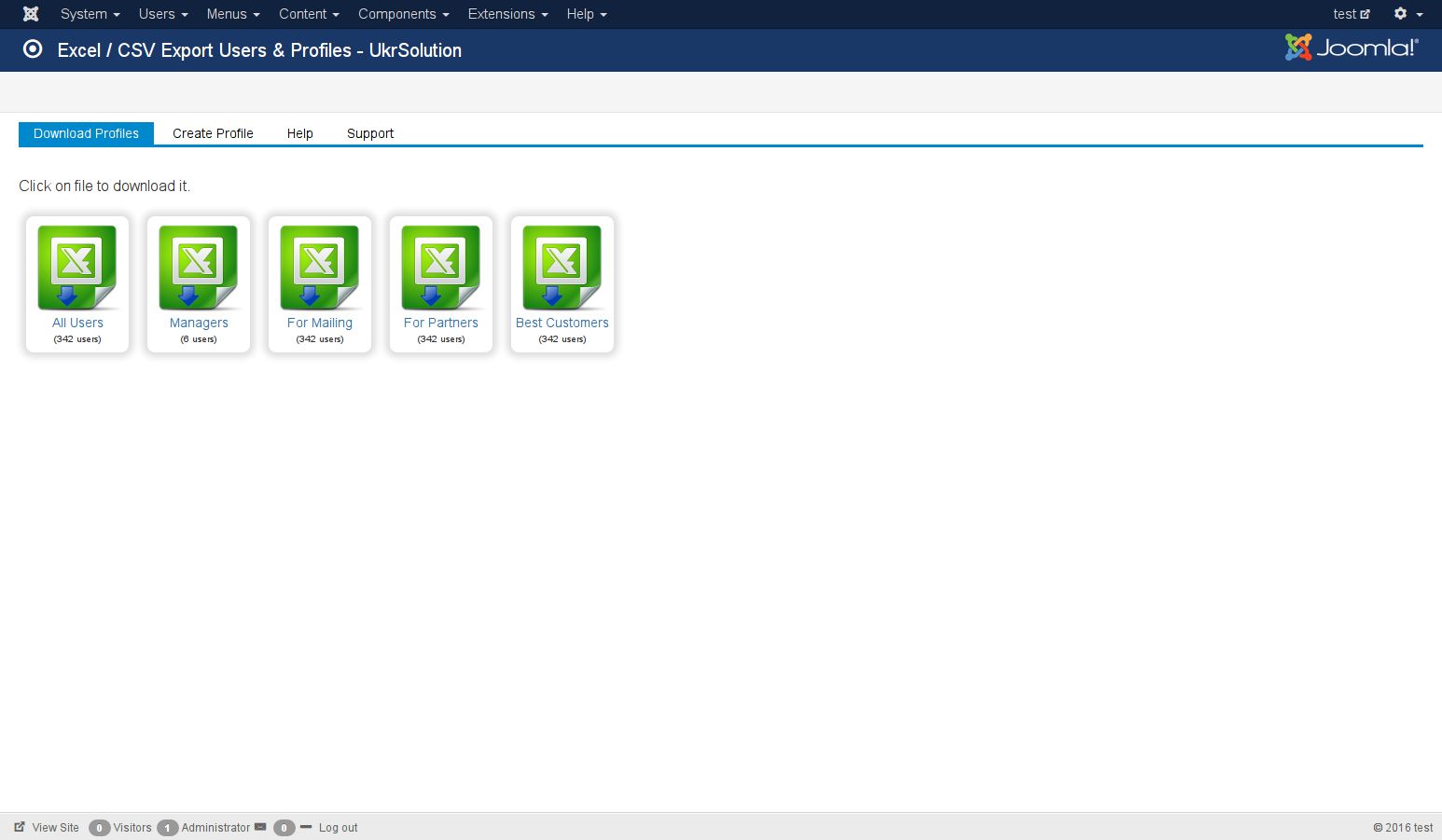This screenshot has height=840, width=1442.
Task: Click the Joomla icon in the top menu bar
Action: coord(31,14)
